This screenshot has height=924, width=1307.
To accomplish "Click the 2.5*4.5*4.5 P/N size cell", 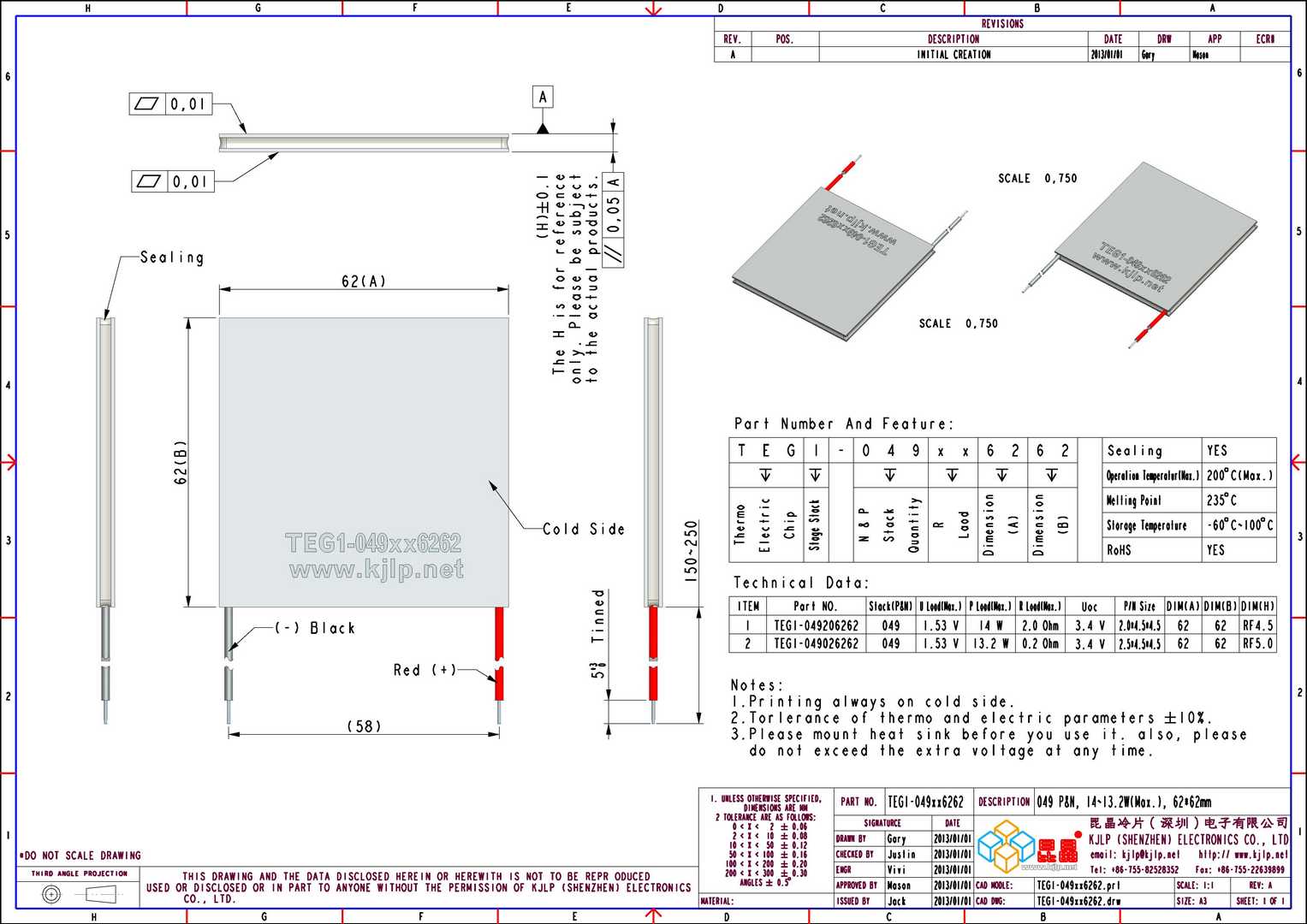I will coord(1139,643).
